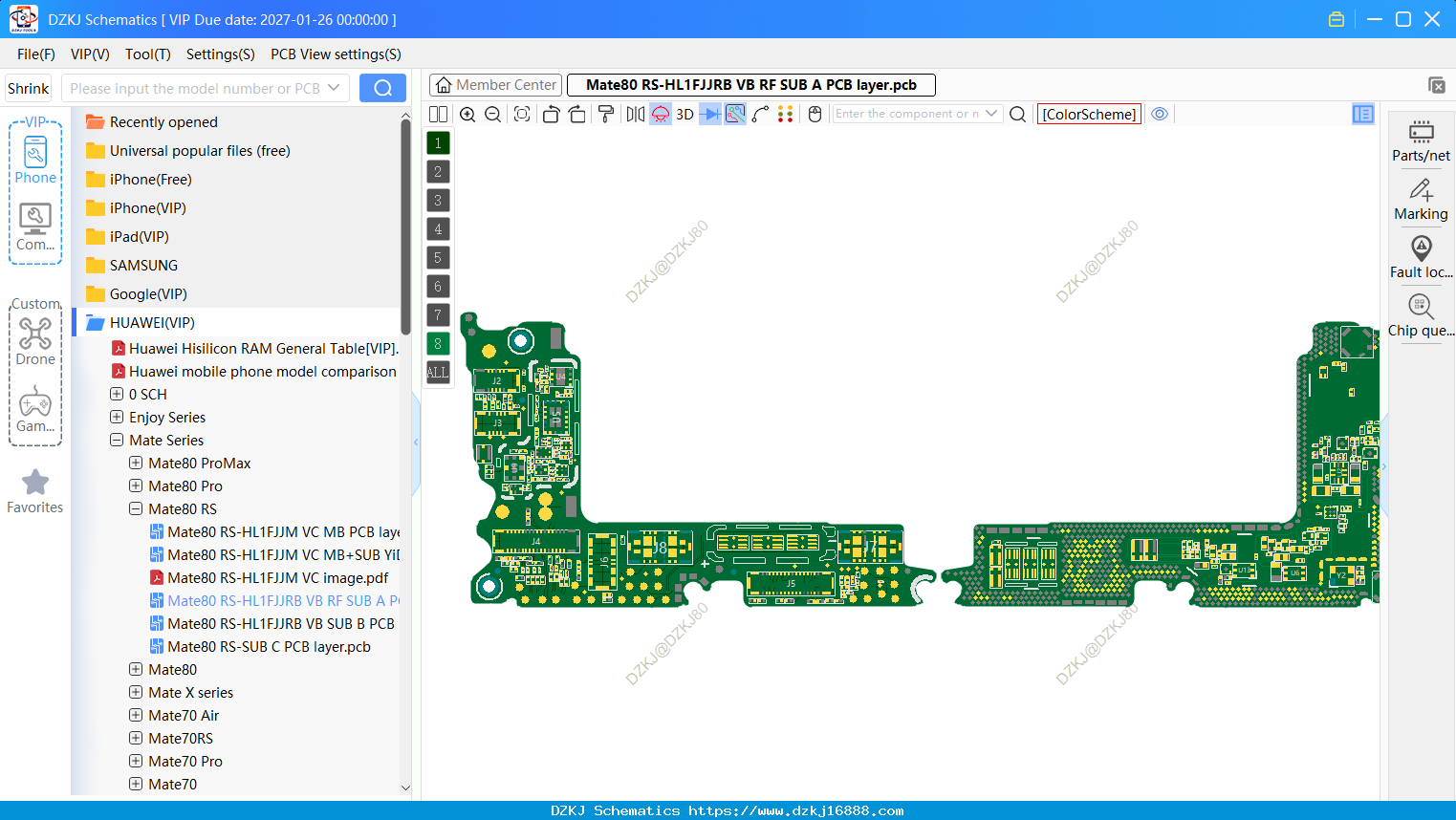Zoom in on the PCB view

[467, 114]
